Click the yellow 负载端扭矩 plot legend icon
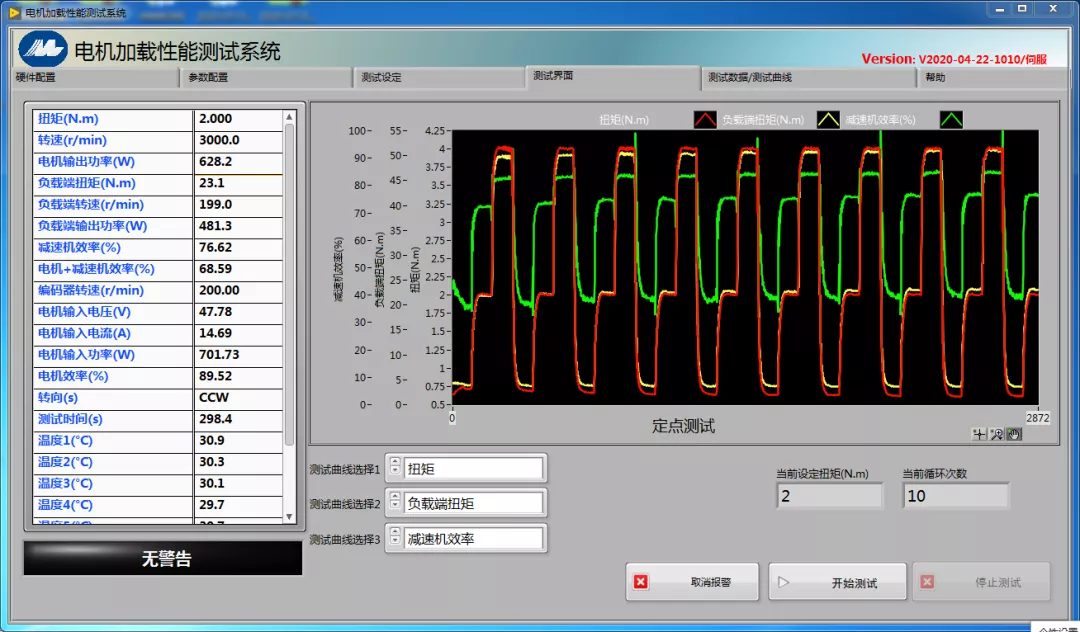 (829, 120)
